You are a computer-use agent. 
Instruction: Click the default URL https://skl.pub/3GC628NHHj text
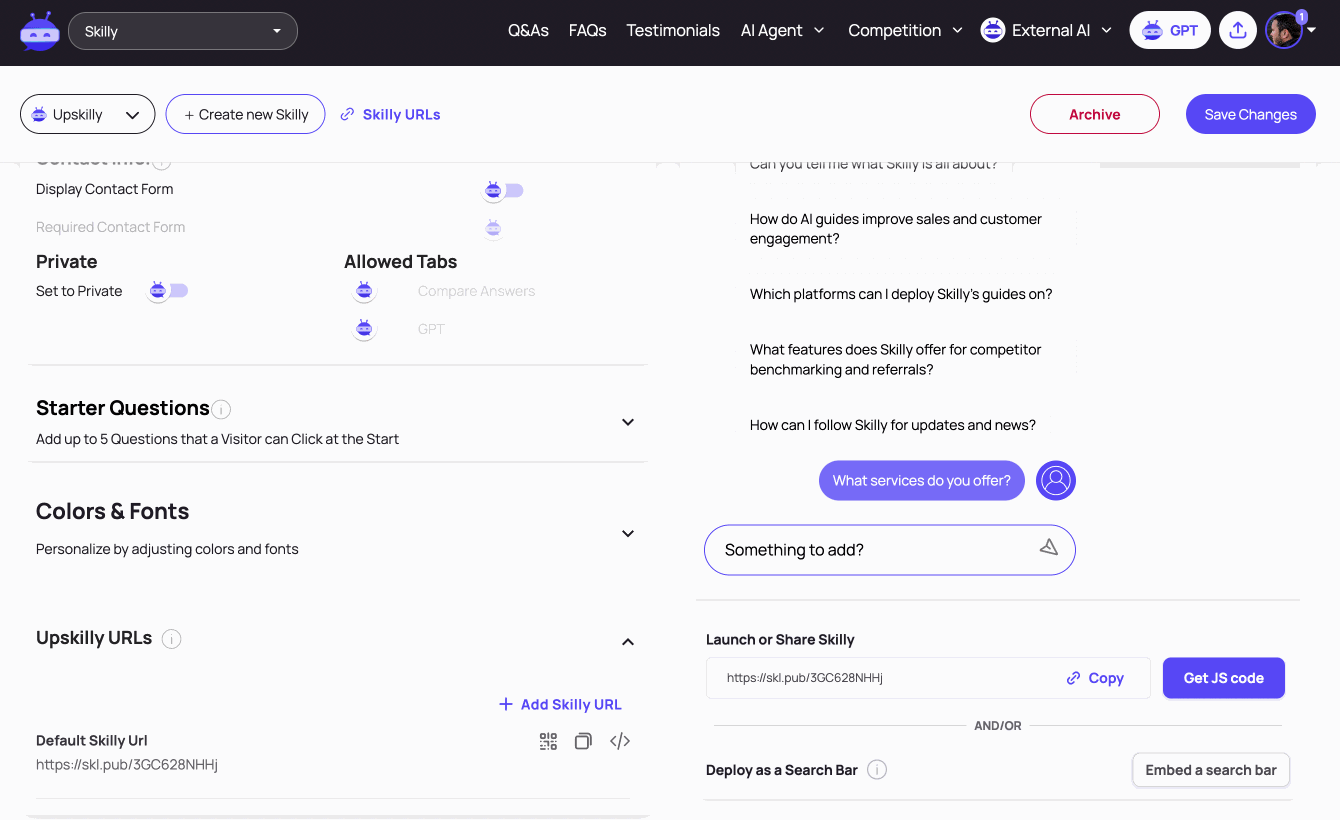[127, 765]
